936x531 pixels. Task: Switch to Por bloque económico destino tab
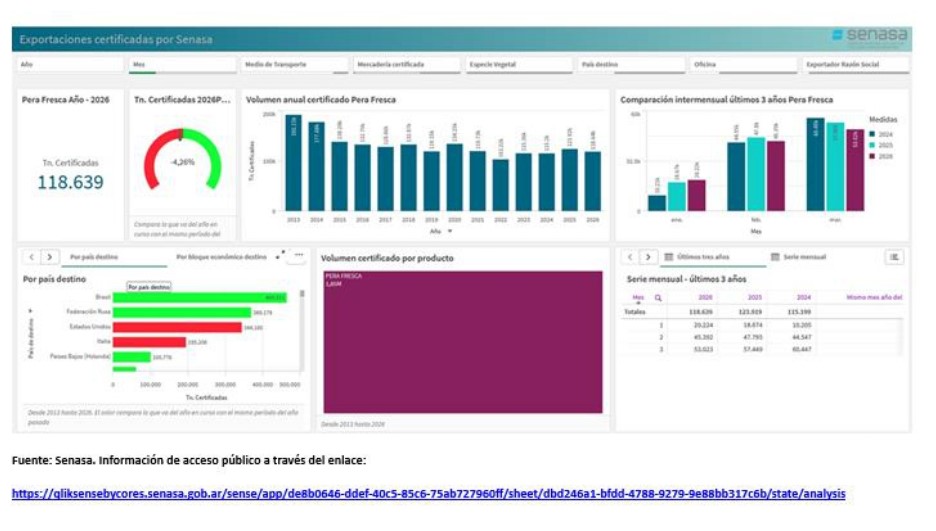[x=221, y=257]
